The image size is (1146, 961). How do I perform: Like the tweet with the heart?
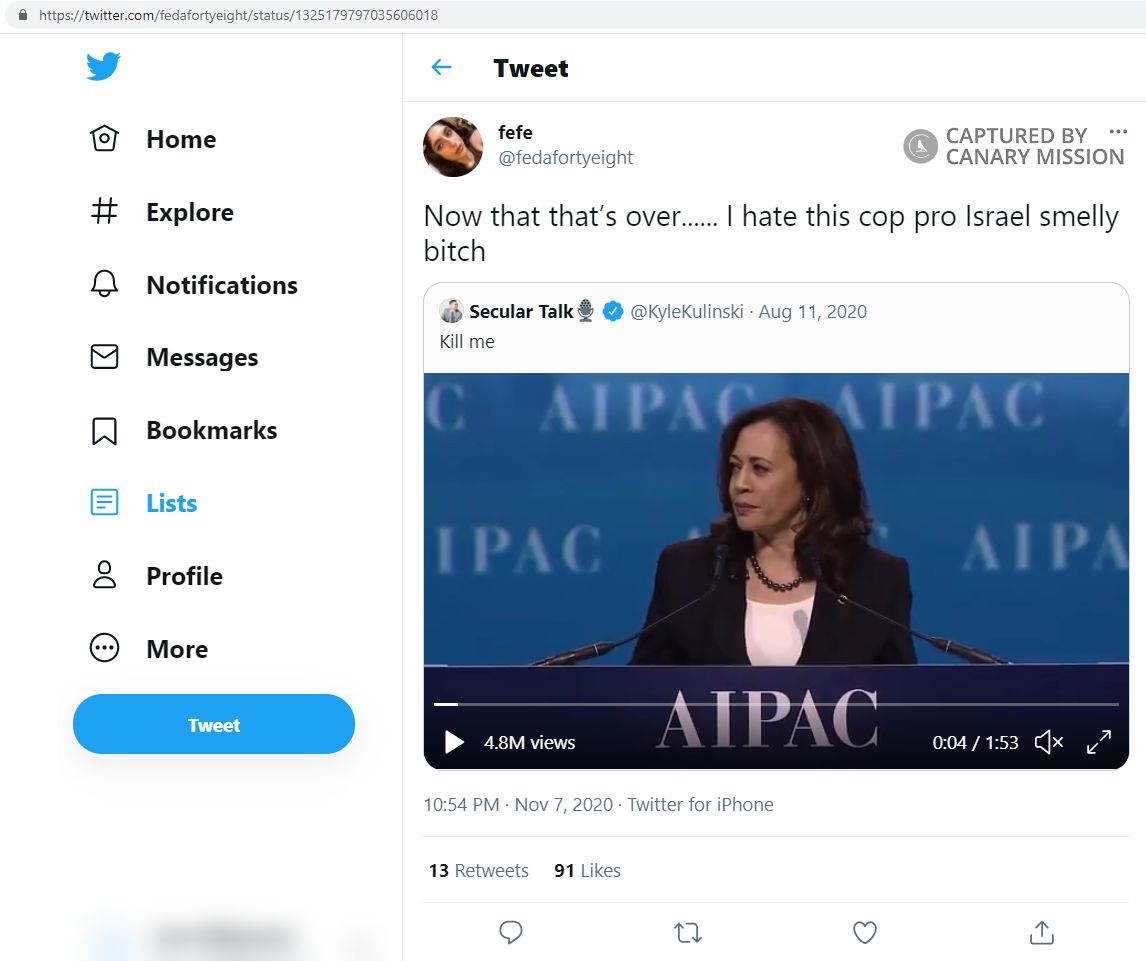[x=864, y=932]
